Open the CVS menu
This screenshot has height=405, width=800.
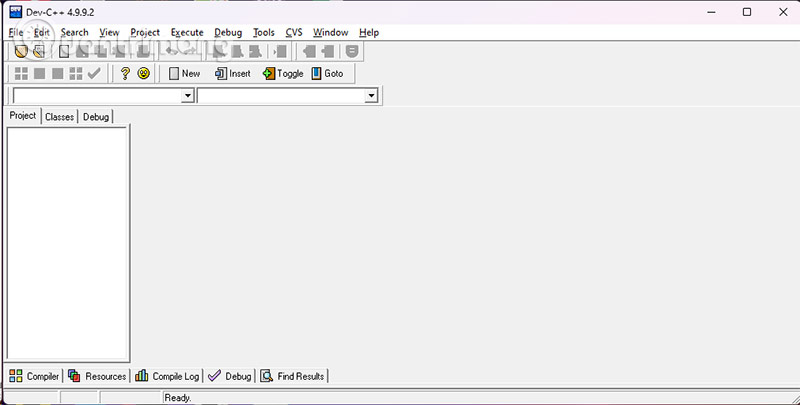(294, 33)
